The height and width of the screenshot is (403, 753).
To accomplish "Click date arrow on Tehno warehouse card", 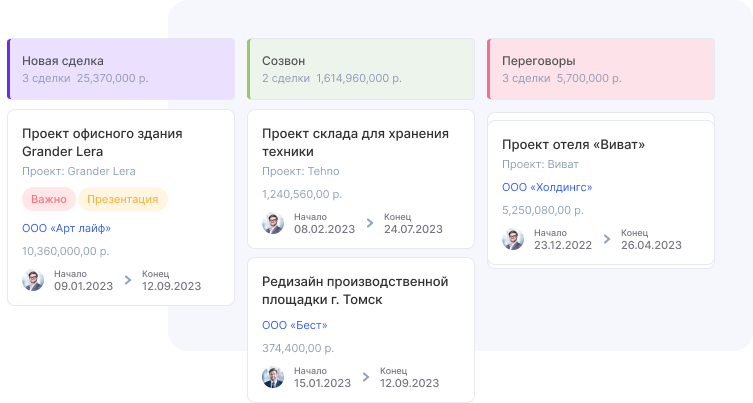I will click(x=369, y=223).
